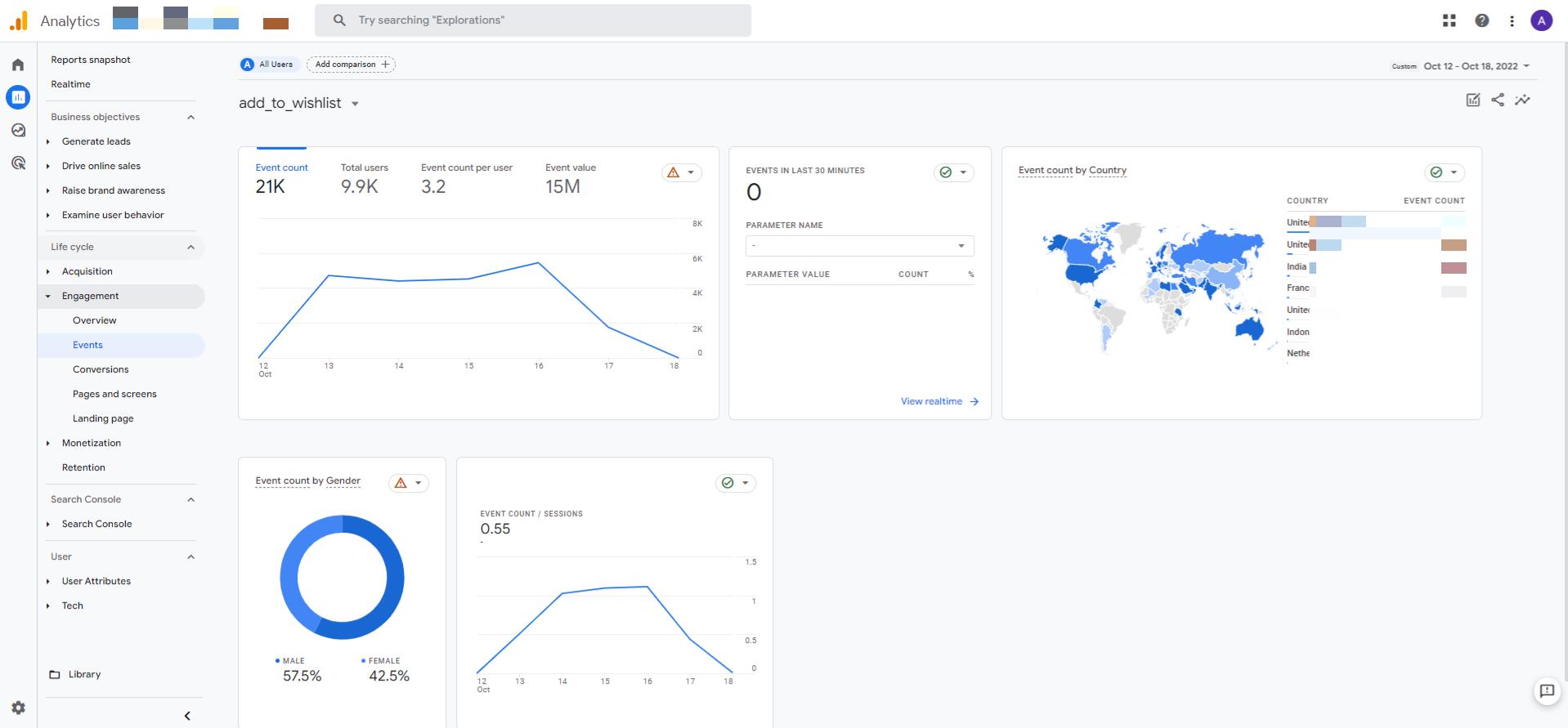Open the Advertising icon in left rail
1568x728 pixels.
[18, 163]
